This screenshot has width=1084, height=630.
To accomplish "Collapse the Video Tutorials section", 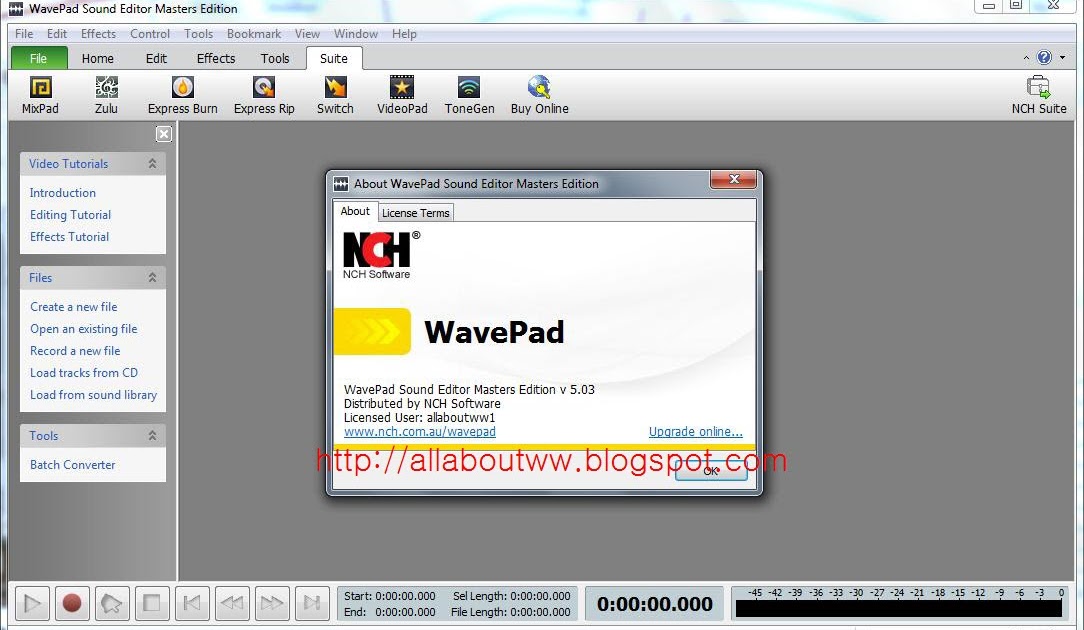I will coord(152,164).
